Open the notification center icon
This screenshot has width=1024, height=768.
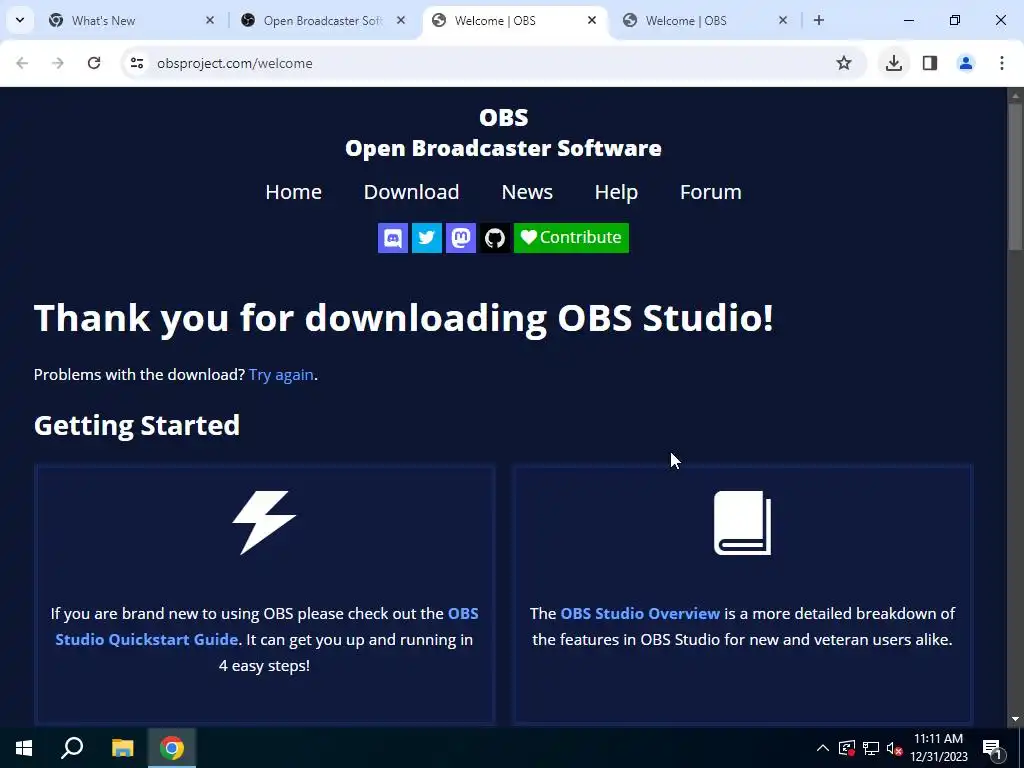(992, 748)
